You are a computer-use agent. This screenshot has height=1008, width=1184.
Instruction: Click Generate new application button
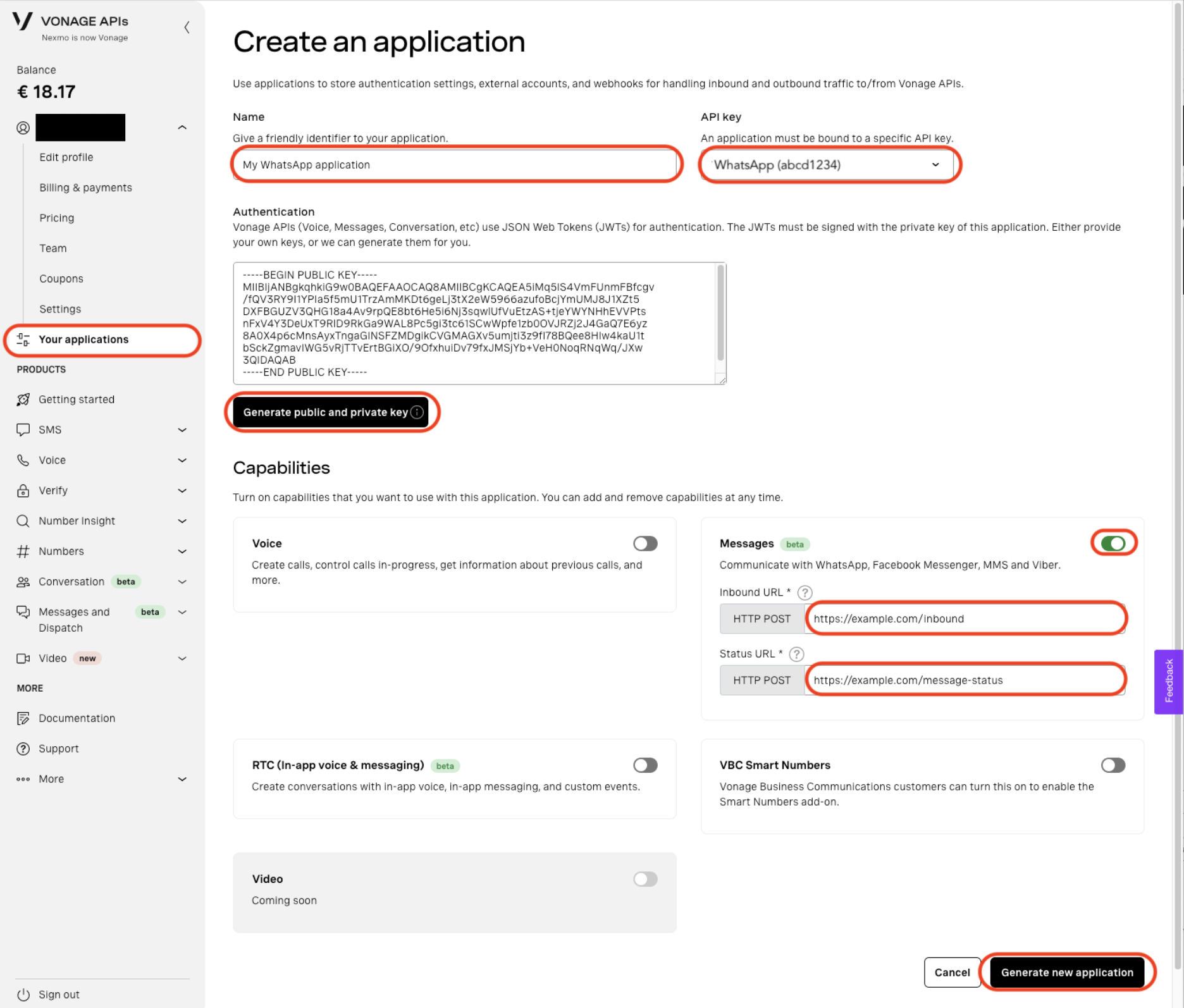pos(1067,973)
